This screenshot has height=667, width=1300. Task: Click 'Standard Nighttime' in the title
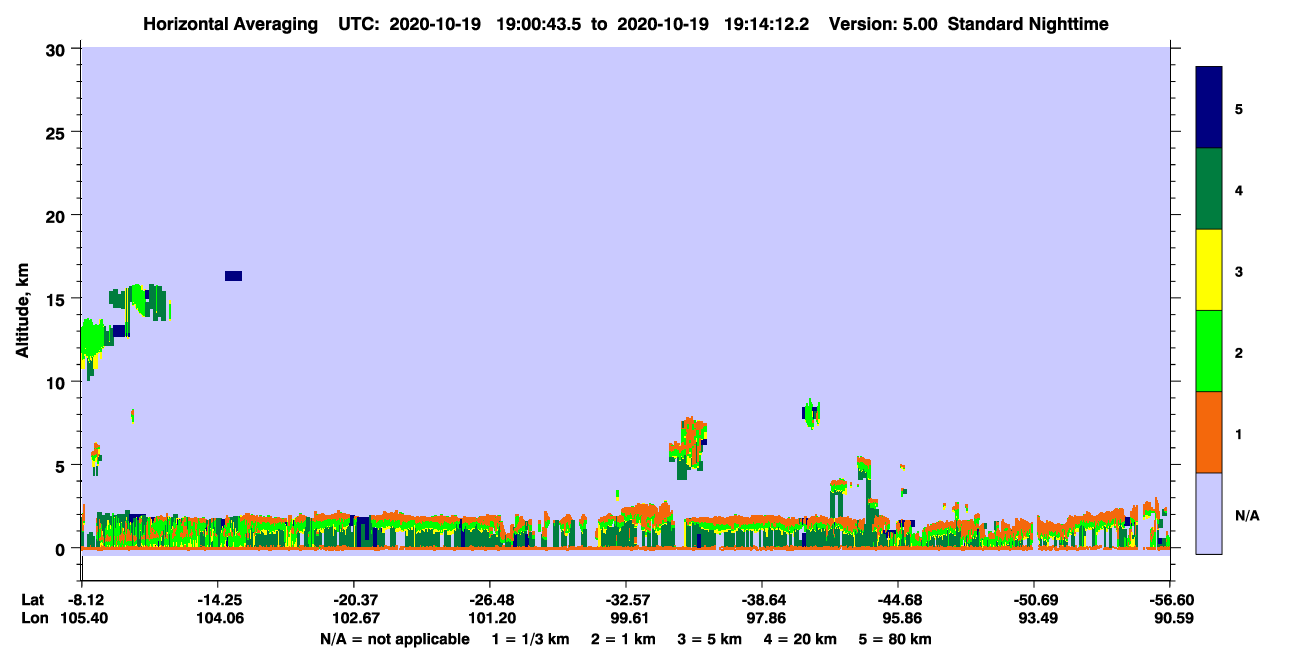(x=1028, y=24)
